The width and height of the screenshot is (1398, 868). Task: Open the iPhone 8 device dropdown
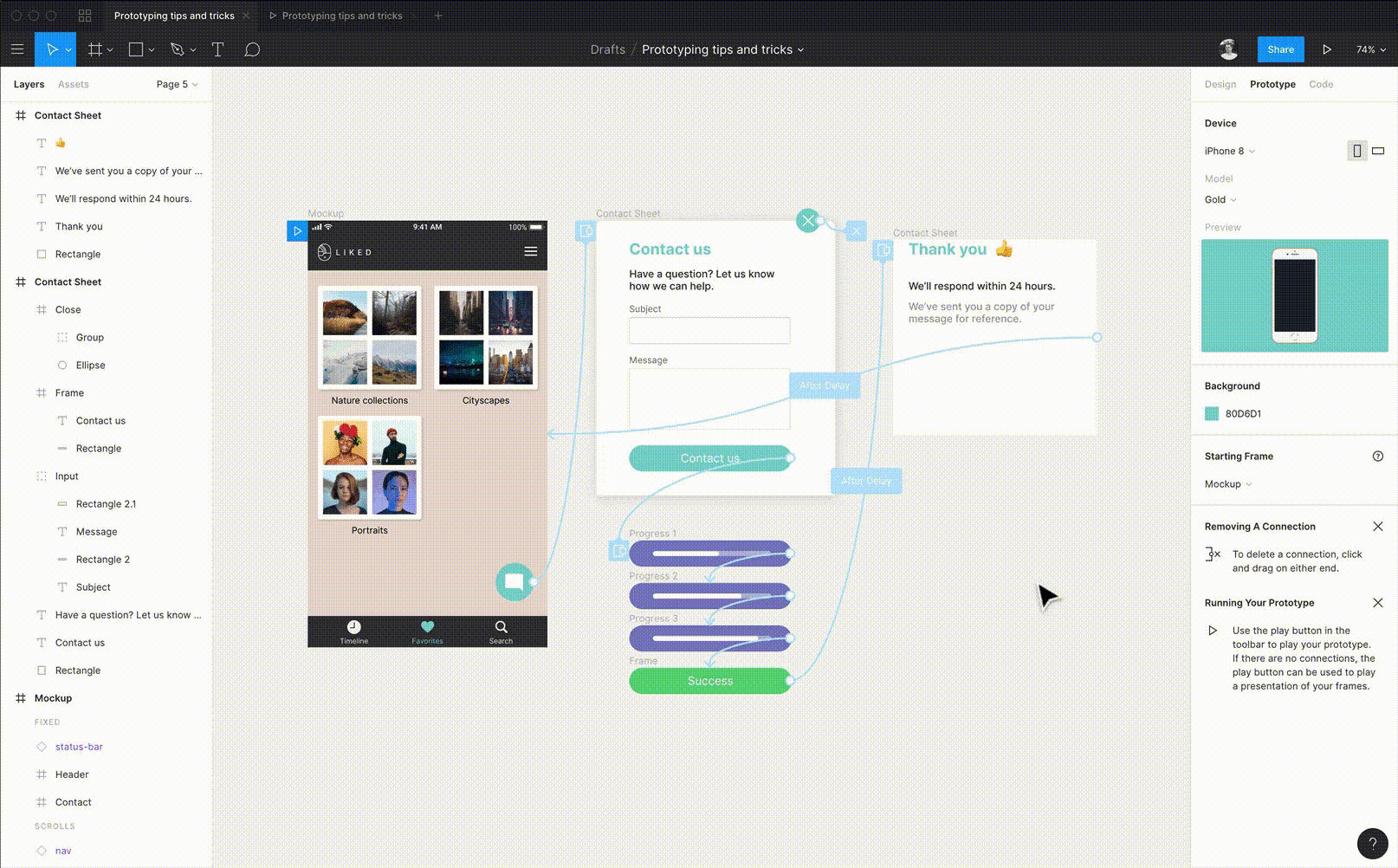click(x=1228, y=151)
